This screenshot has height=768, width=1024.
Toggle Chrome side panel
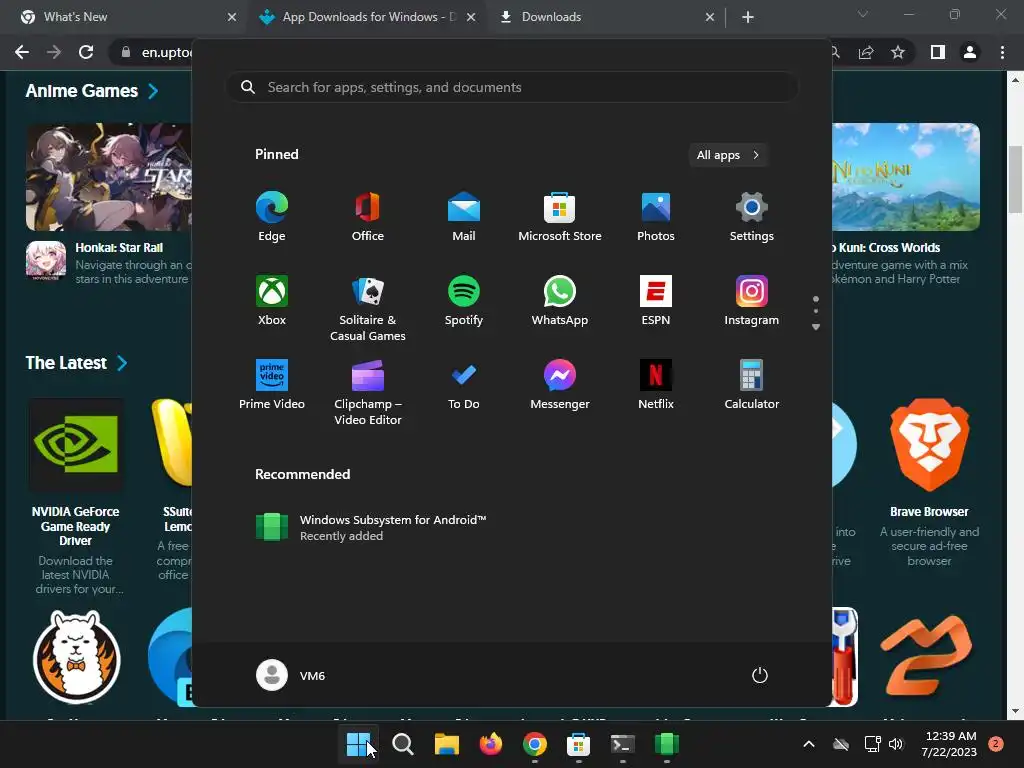pos(938,52)
